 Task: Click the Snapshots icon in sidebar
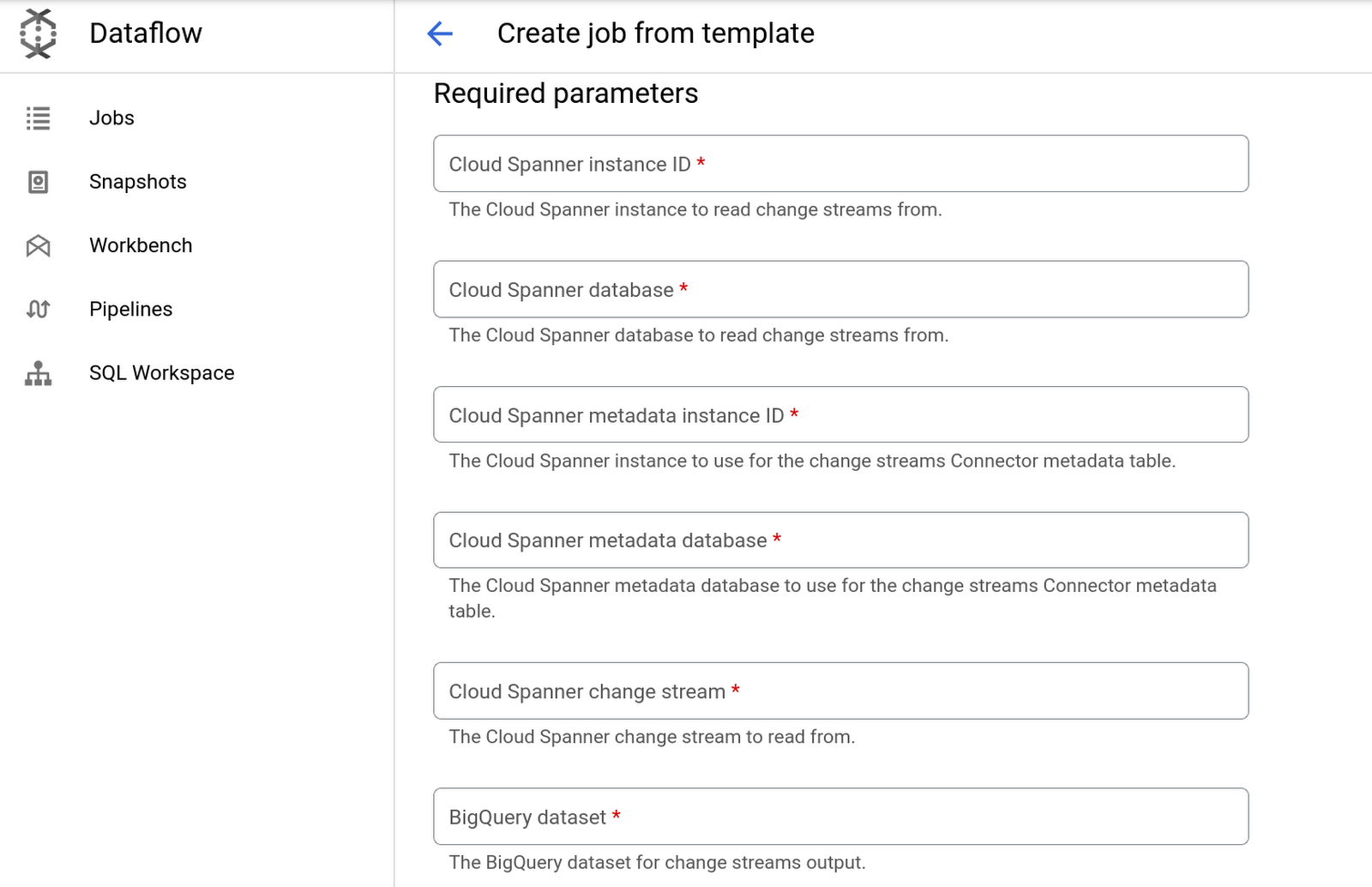(x=38, y=182)
